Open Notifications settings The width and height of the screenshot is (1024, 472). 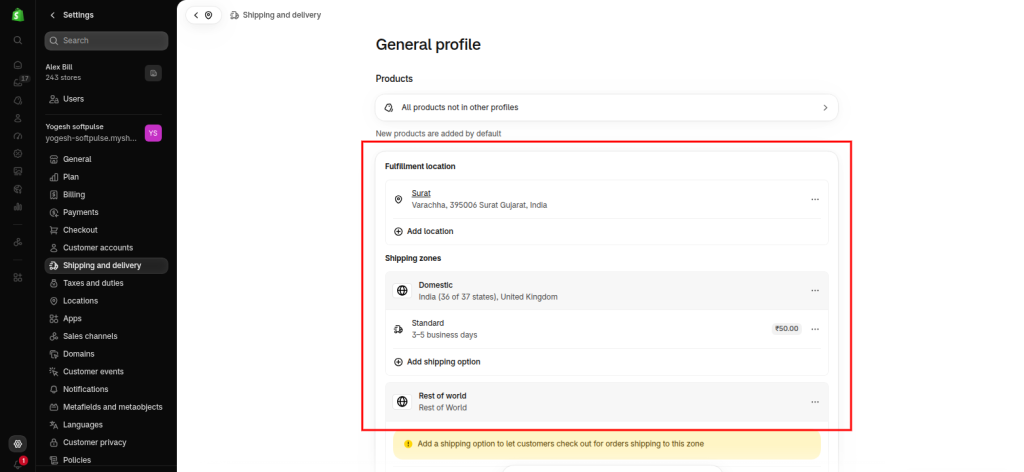coord(106,389)
